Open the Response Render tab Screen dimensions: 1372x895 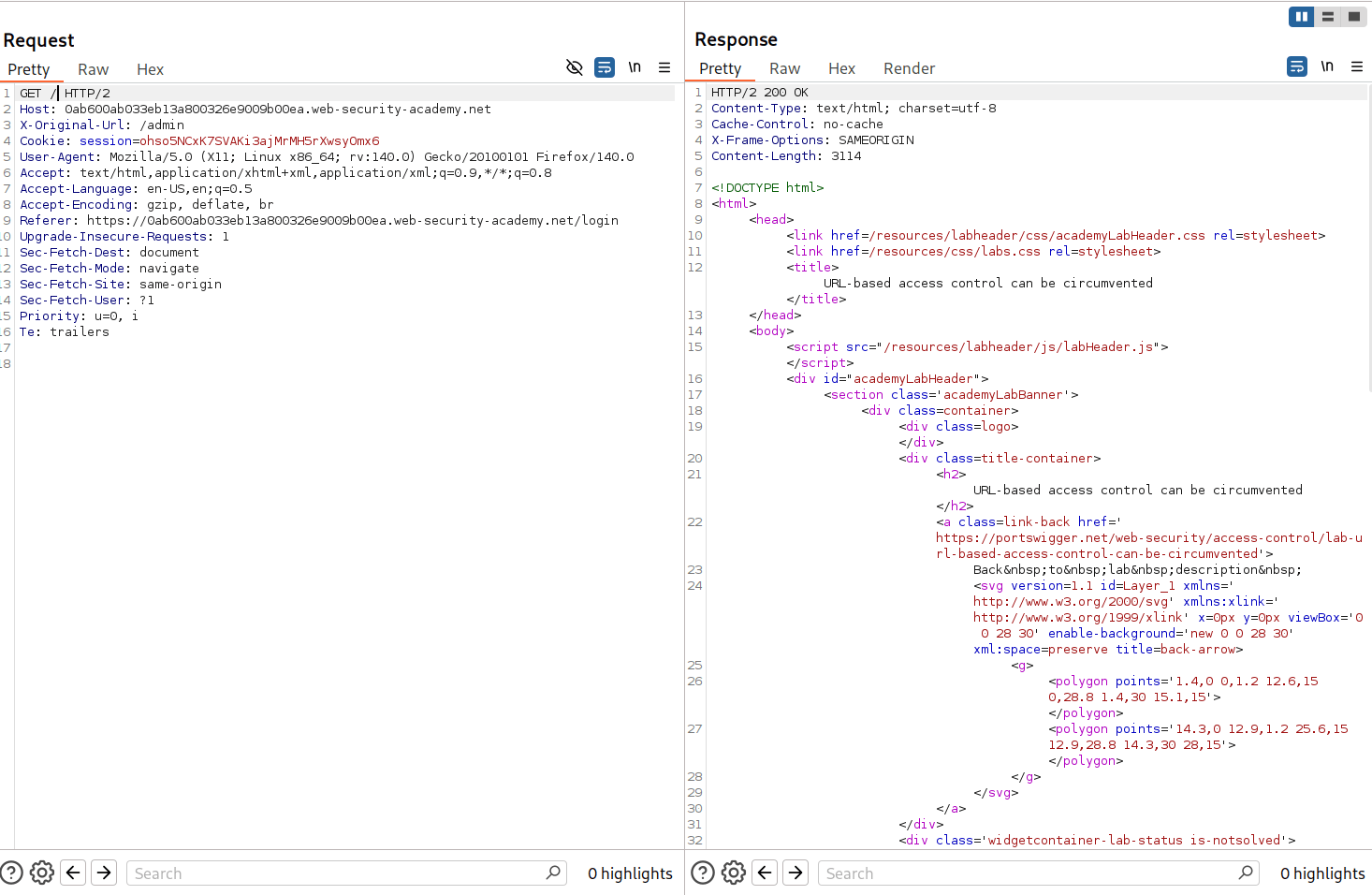[909, 68]
